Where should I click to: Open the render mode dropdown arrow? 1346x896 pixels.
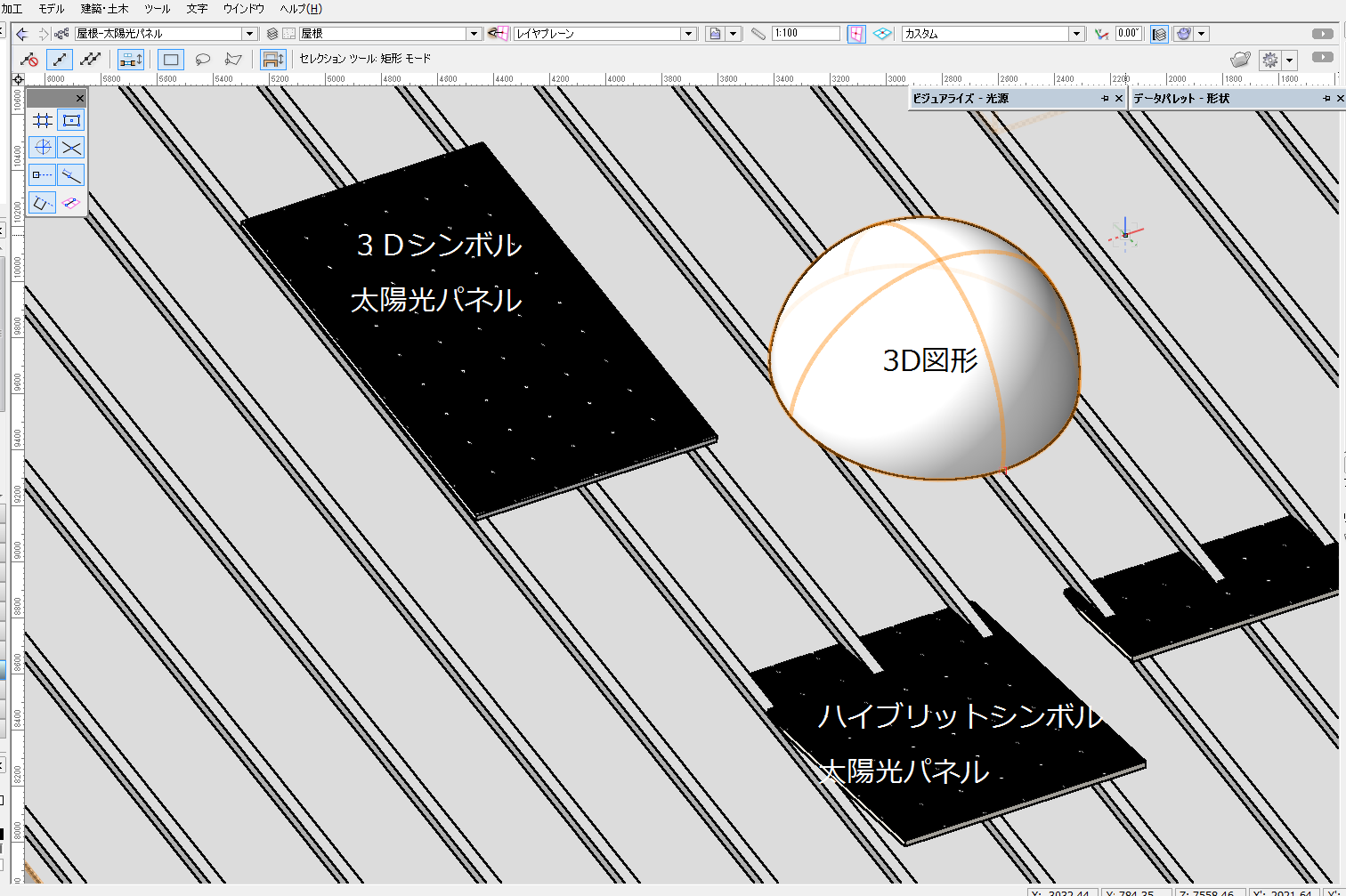pos(1202,34)
